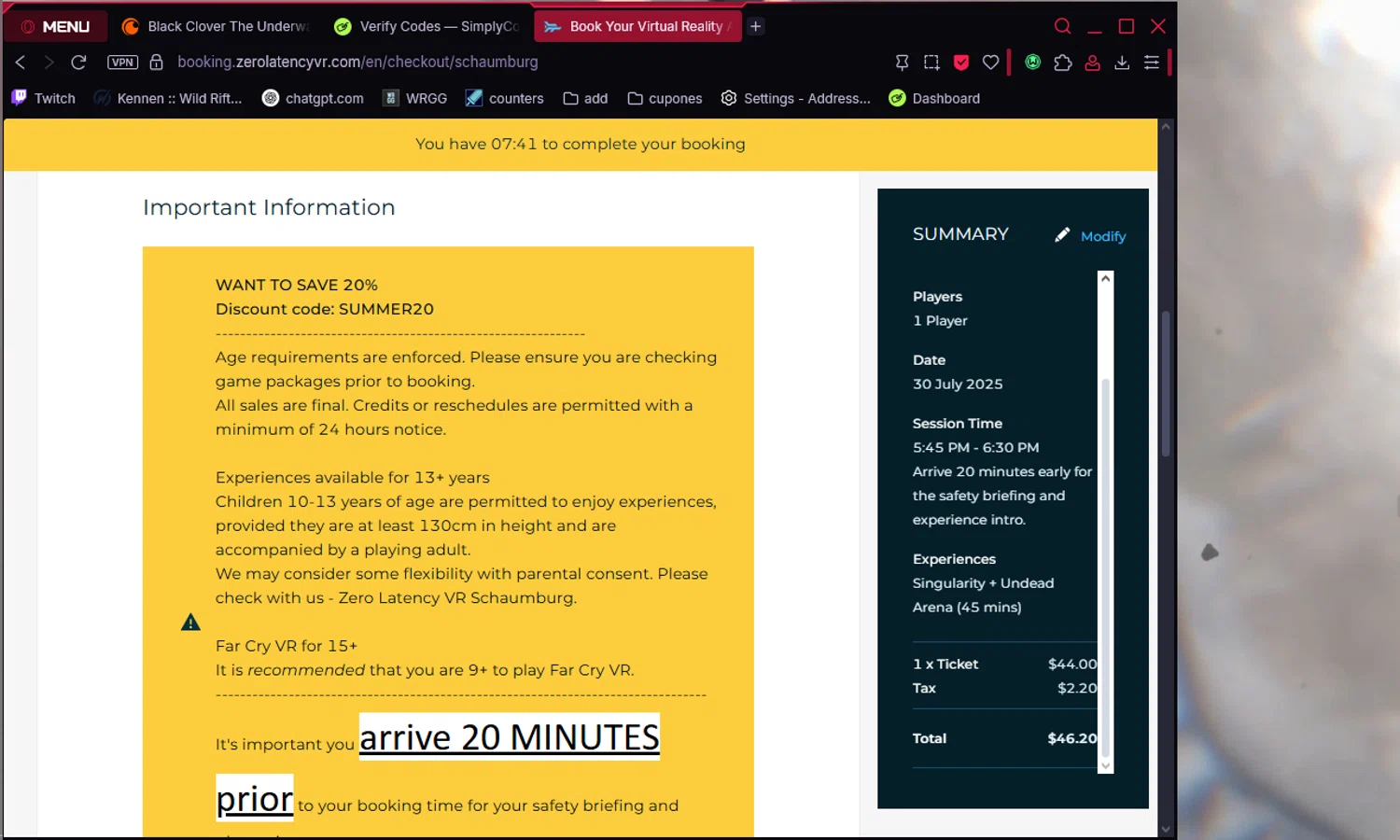Viewport: 1400px width, 840px height.
Task: Open a new tab with plus button
Action: tap(756, 26)
